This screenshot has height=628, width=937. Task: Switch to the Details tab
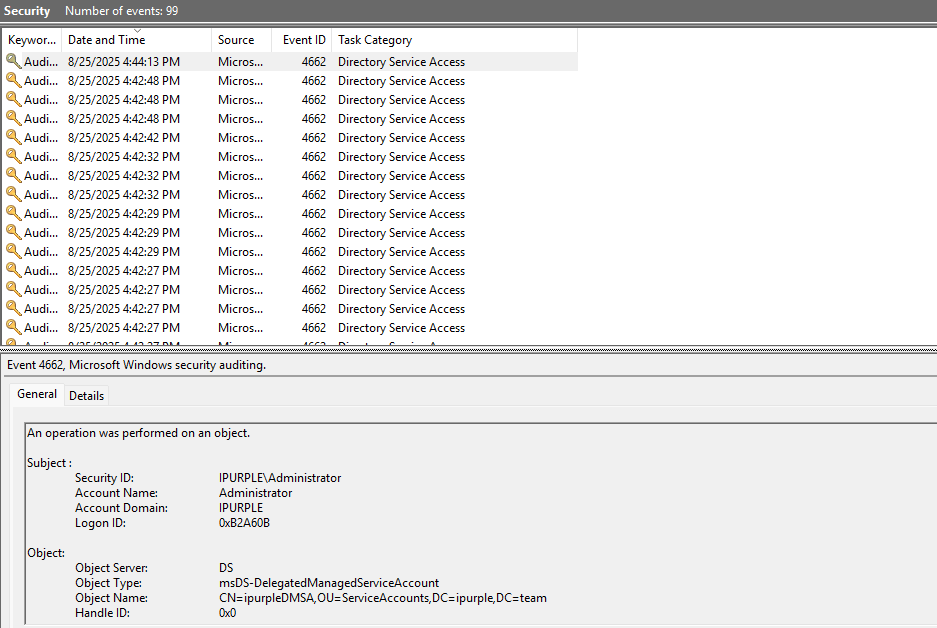[x=86, y=395]
